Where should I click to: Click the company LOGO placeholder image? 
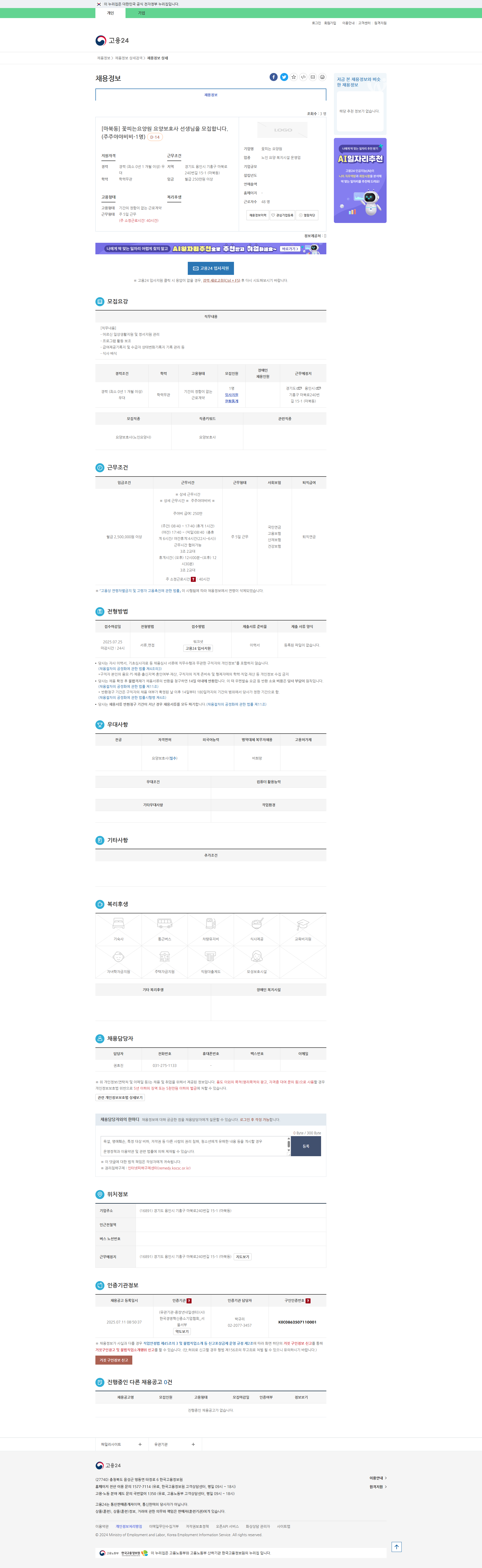(x=283, y=130)
